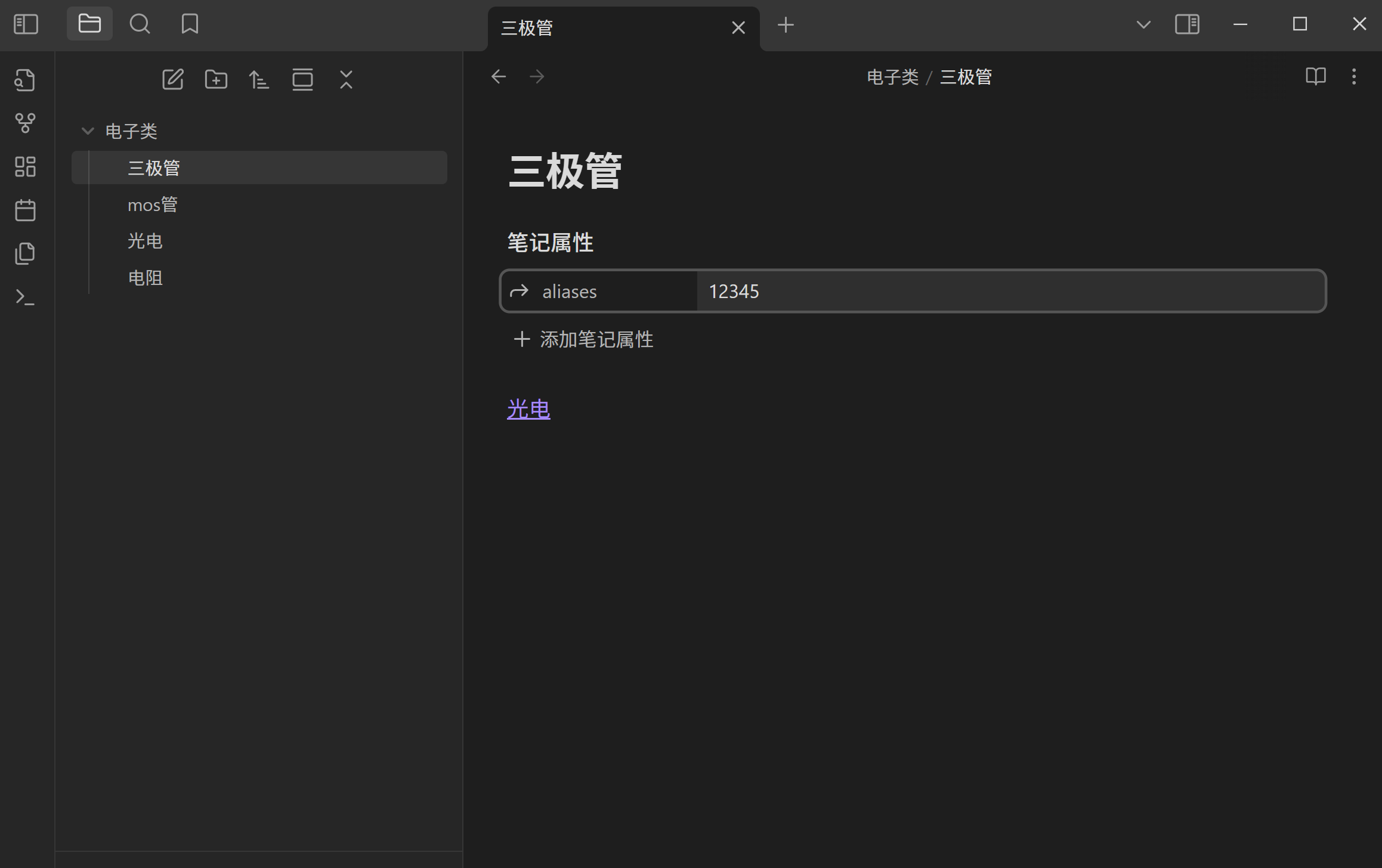The image size is (1382, 868).
Task: Collapse the 电子类 folder
Action: tap(88, 131)
